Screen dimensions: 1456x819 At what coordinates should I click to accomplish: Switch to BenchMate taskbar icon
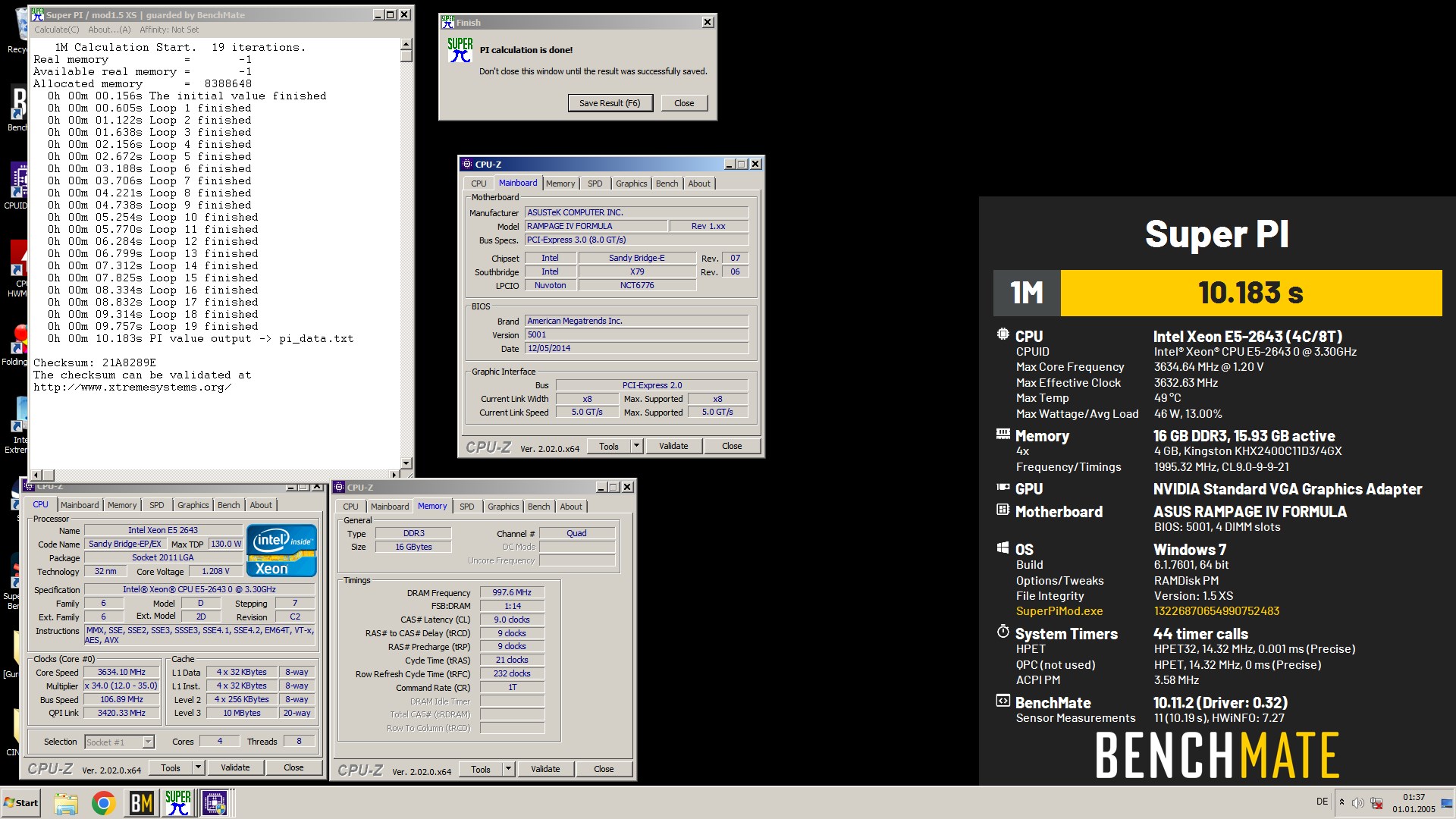pyautogui.click(x=141, y=803)
